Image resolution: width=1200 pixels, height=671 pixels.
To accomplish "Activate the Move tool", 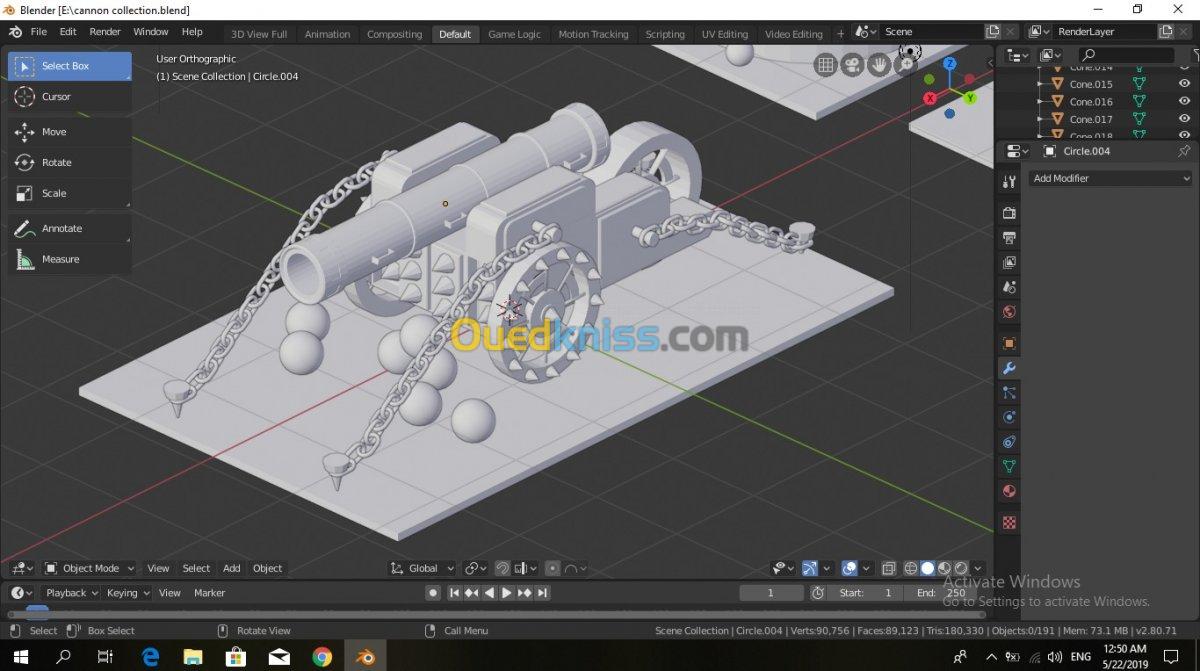I will click(70, 132).
